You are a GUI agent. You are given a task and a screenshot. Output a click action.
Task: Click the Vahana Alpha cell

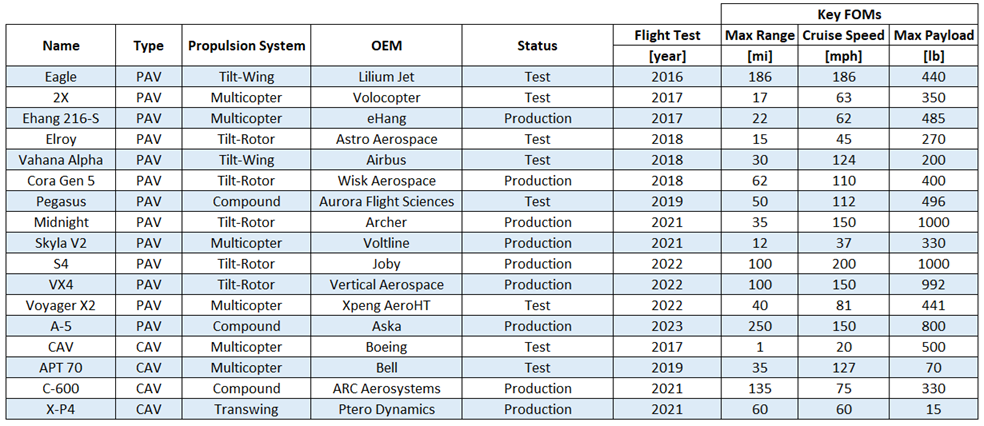[x=61, y=160]
